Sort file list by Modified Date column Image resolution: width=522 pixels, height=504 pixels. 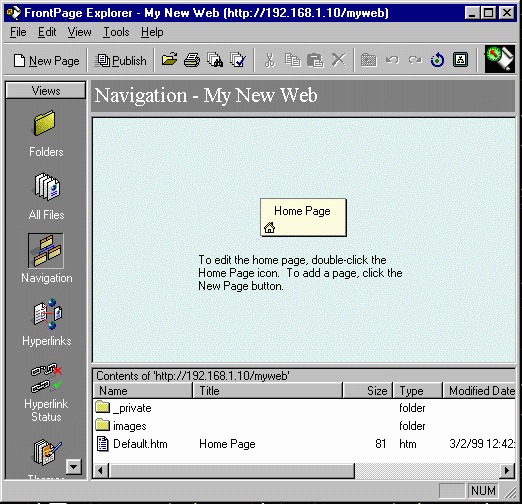click(479, 391)
